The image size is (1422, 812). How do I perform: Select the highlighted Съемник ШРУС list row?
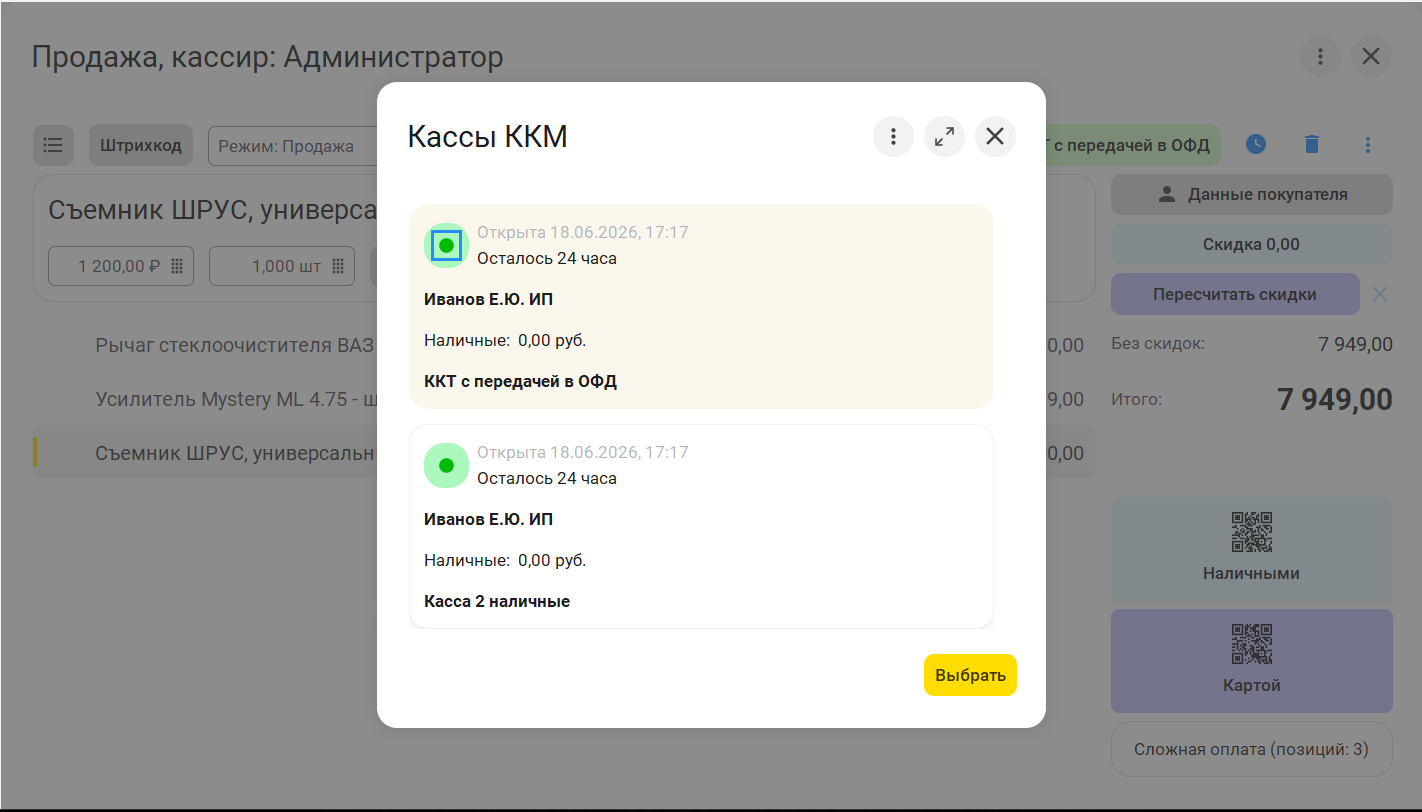pyautogui.click(x=205, y=453)
